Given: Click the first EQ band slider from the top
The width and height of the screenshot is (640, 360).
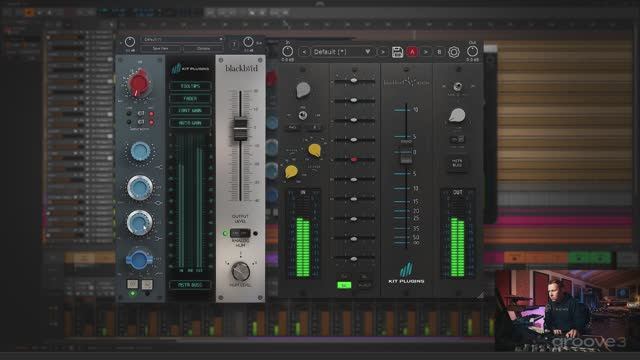Looking at the screenshot, I should pyautogui.click(x=354, y=81).
